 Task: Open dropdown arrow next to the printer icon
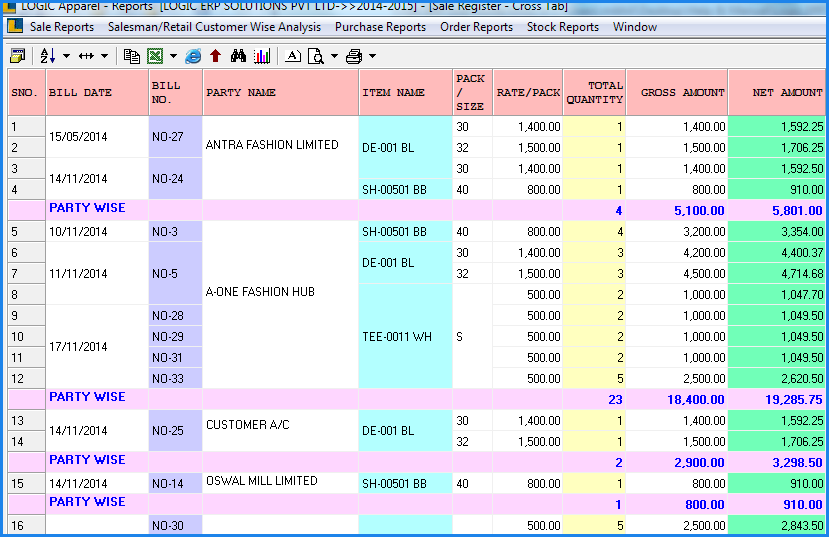coord(372,55)
